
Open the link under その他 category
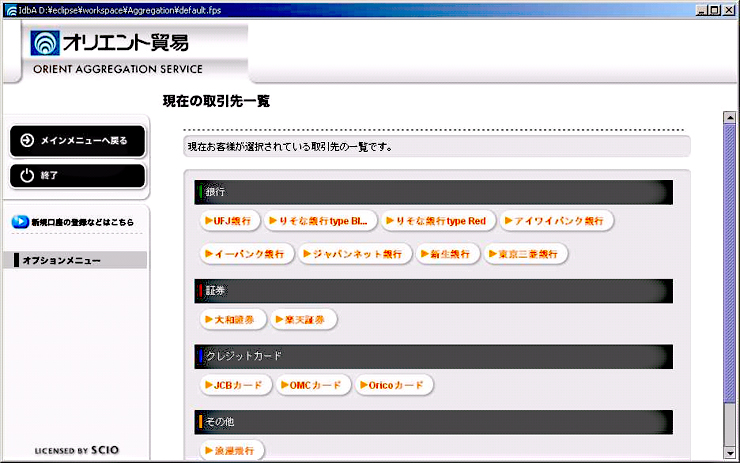tap(232, 450)
